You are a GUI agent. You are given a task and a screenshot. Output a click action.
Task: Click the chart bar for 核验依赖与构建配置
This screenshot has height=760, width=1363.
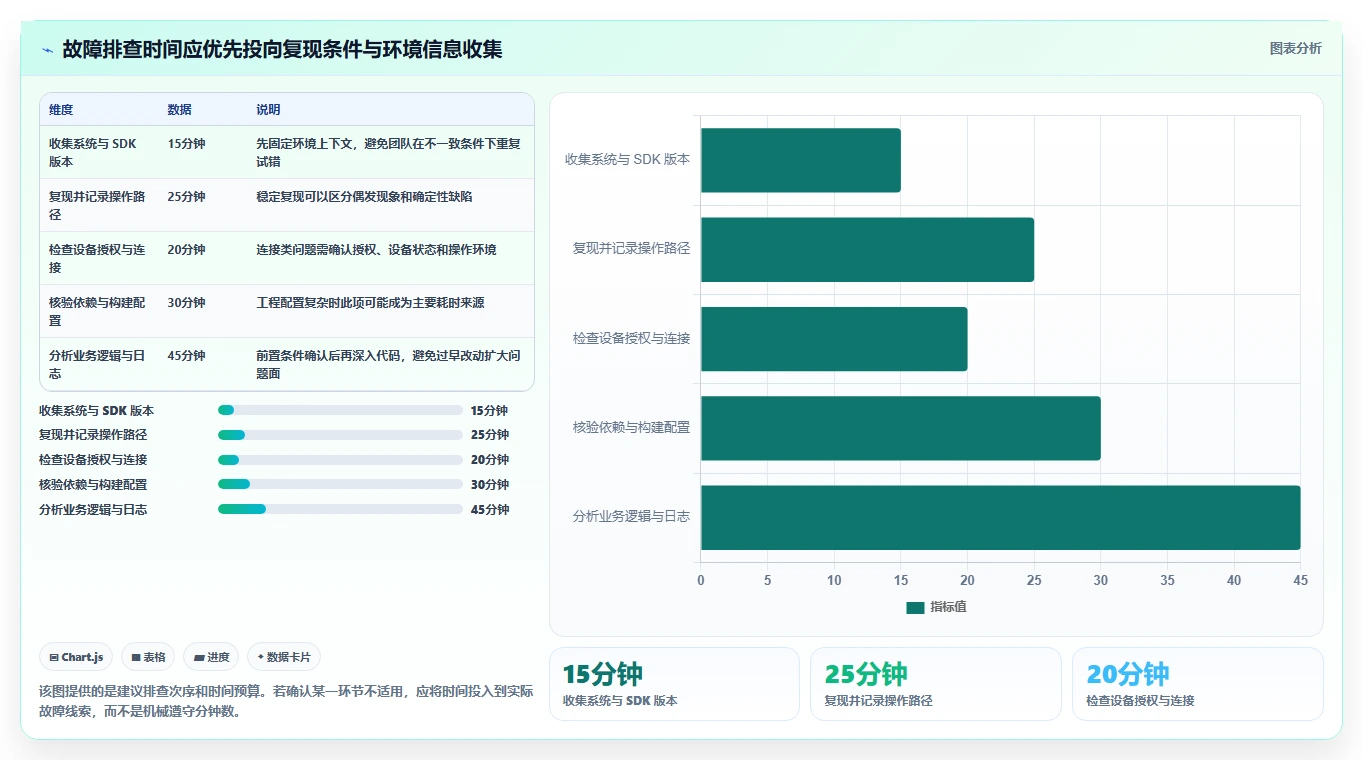click(x=900, y=428)
